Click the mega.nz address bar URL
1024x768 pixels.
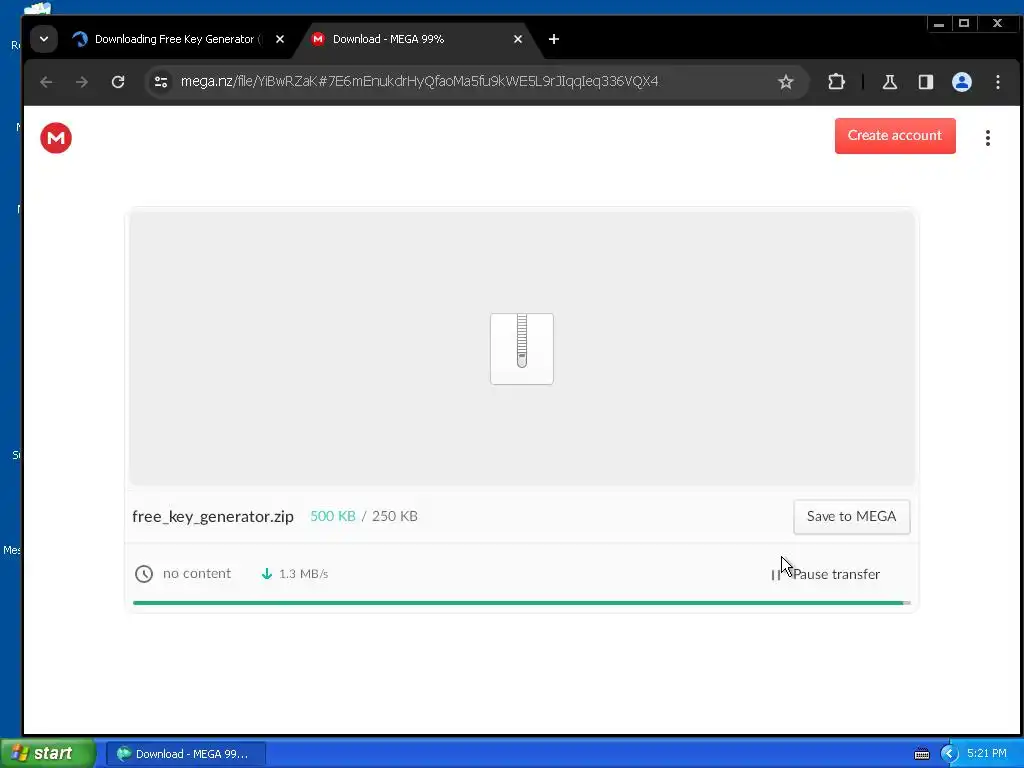pyautogui.click(x=419, y=81)
